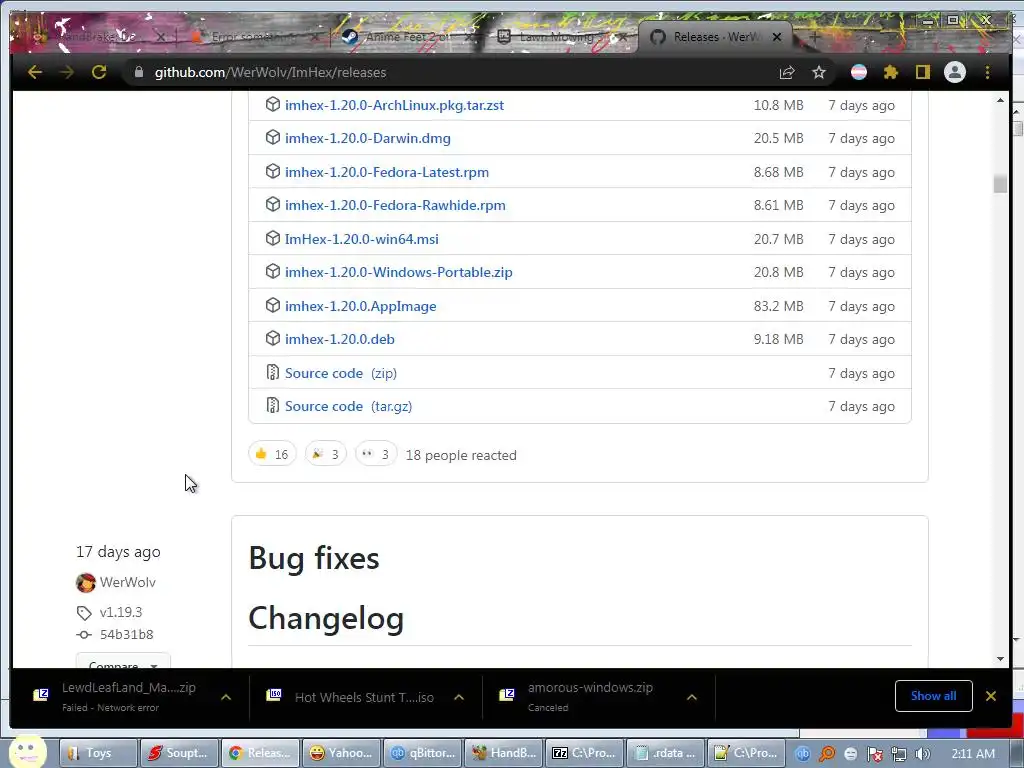Expand options for LewdLeafLand zip download
Viewport: 1024px width, 768px height.
pos(226,697)
